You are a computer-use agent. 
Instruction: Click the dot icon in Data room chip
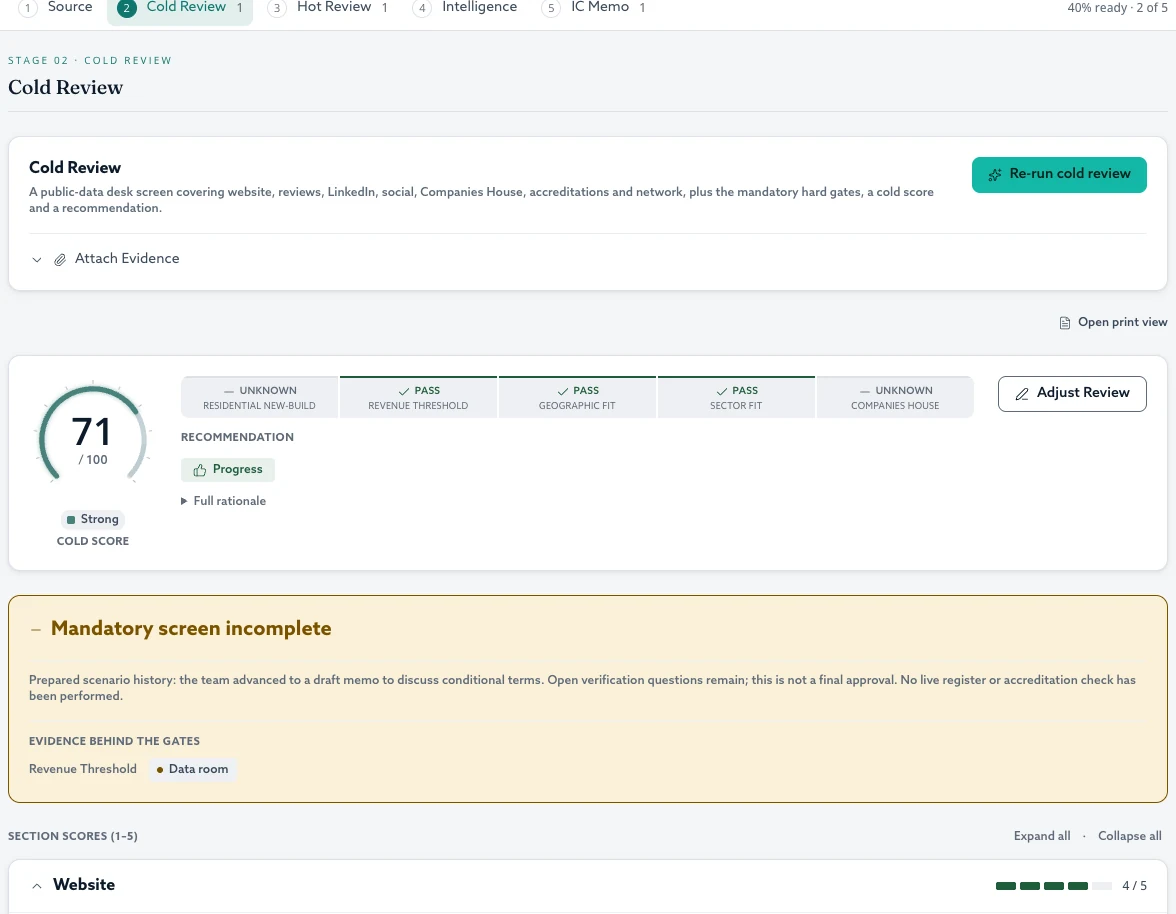coord(160,770)
